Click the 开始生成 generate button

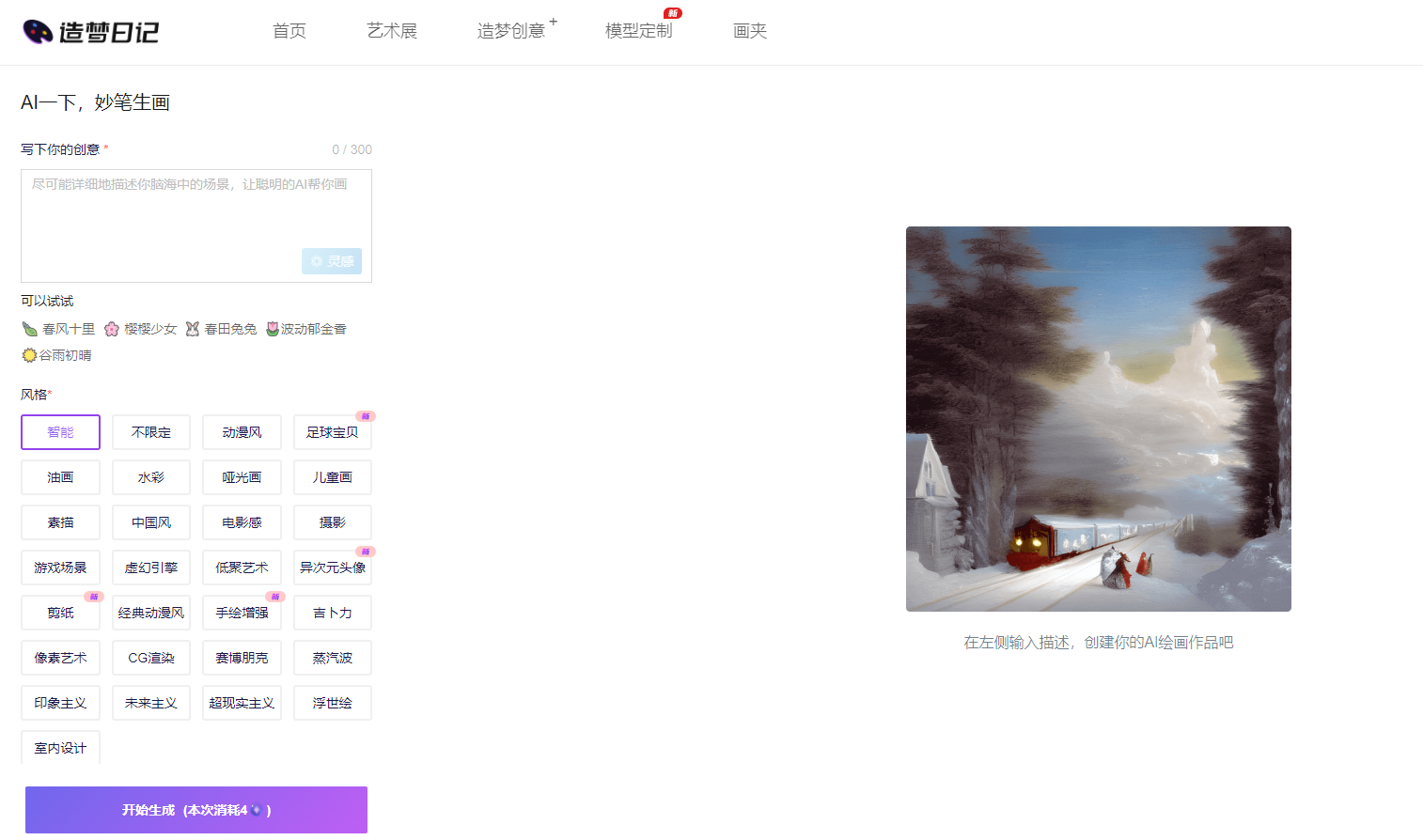[196, 810]
